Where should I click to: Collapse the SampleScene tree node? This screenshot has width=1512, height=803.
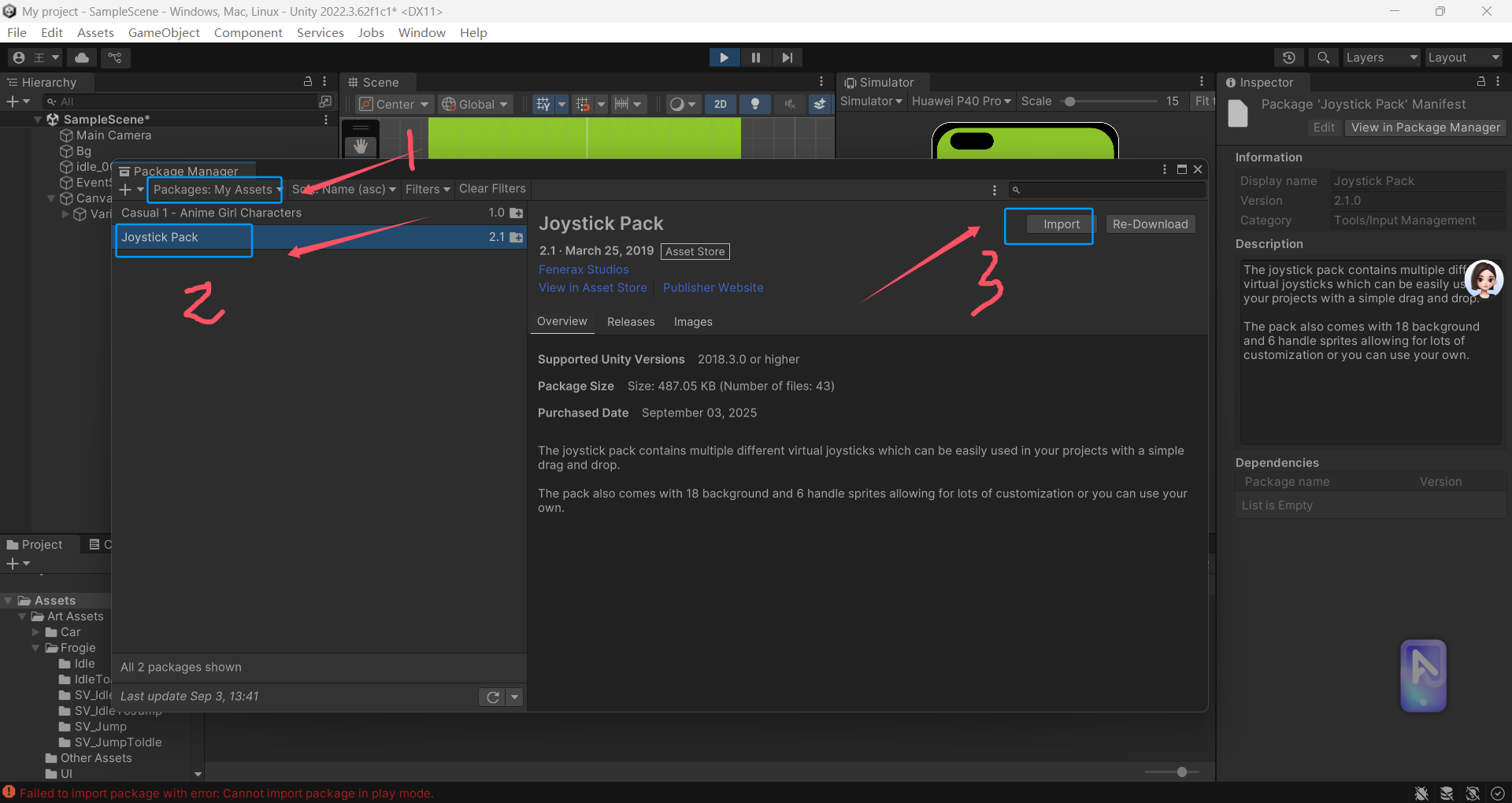click(x=38, y=120)
